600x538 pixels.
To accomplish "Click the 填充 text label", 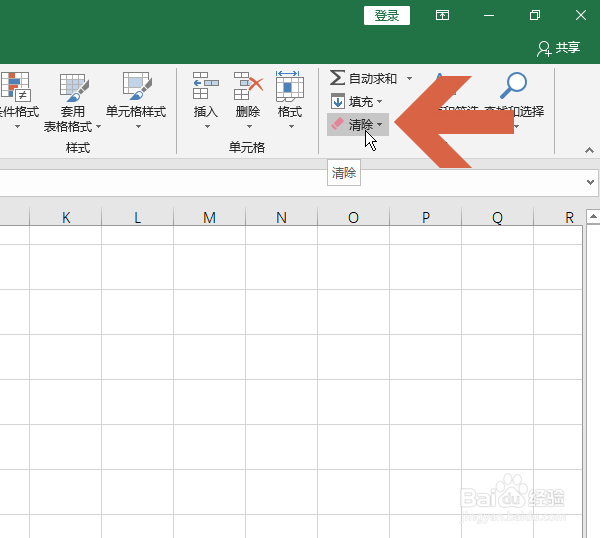I will (x=361, y=102).
